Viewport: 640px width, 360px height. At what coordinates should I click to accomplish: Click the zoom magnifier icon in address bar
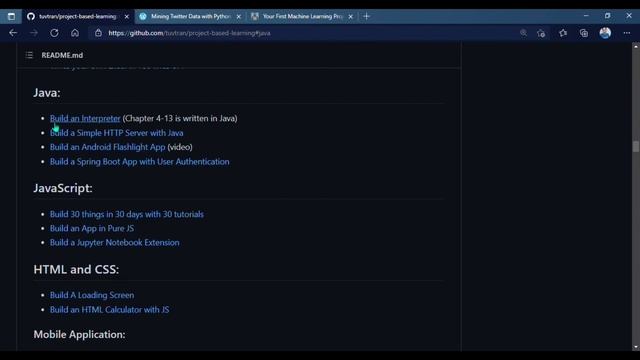523,33
